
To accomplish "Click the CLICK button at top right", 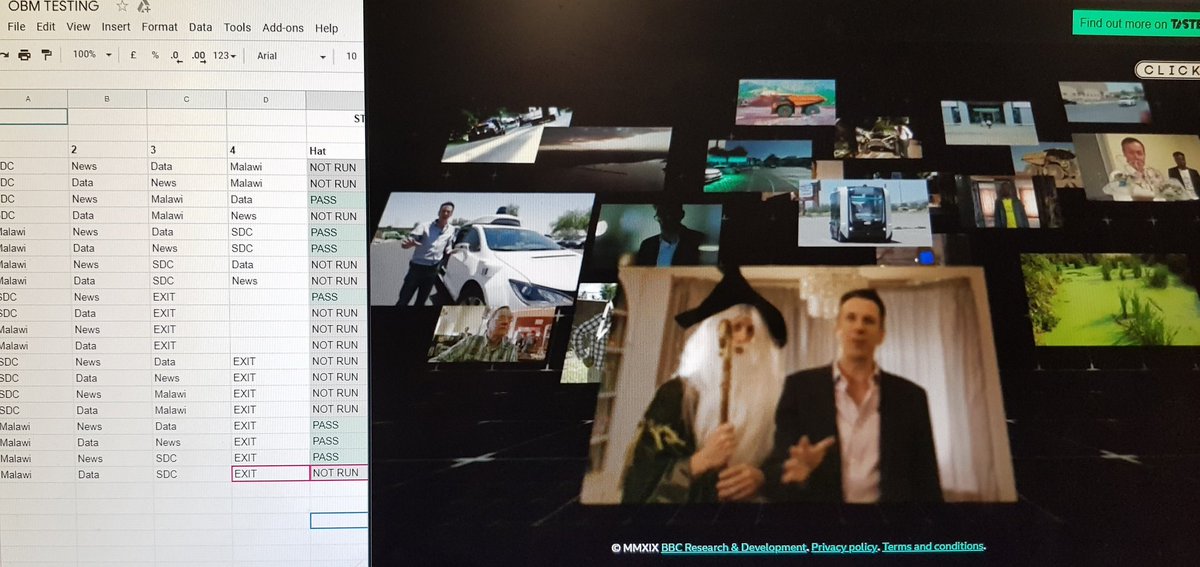I will point(1168,70).
